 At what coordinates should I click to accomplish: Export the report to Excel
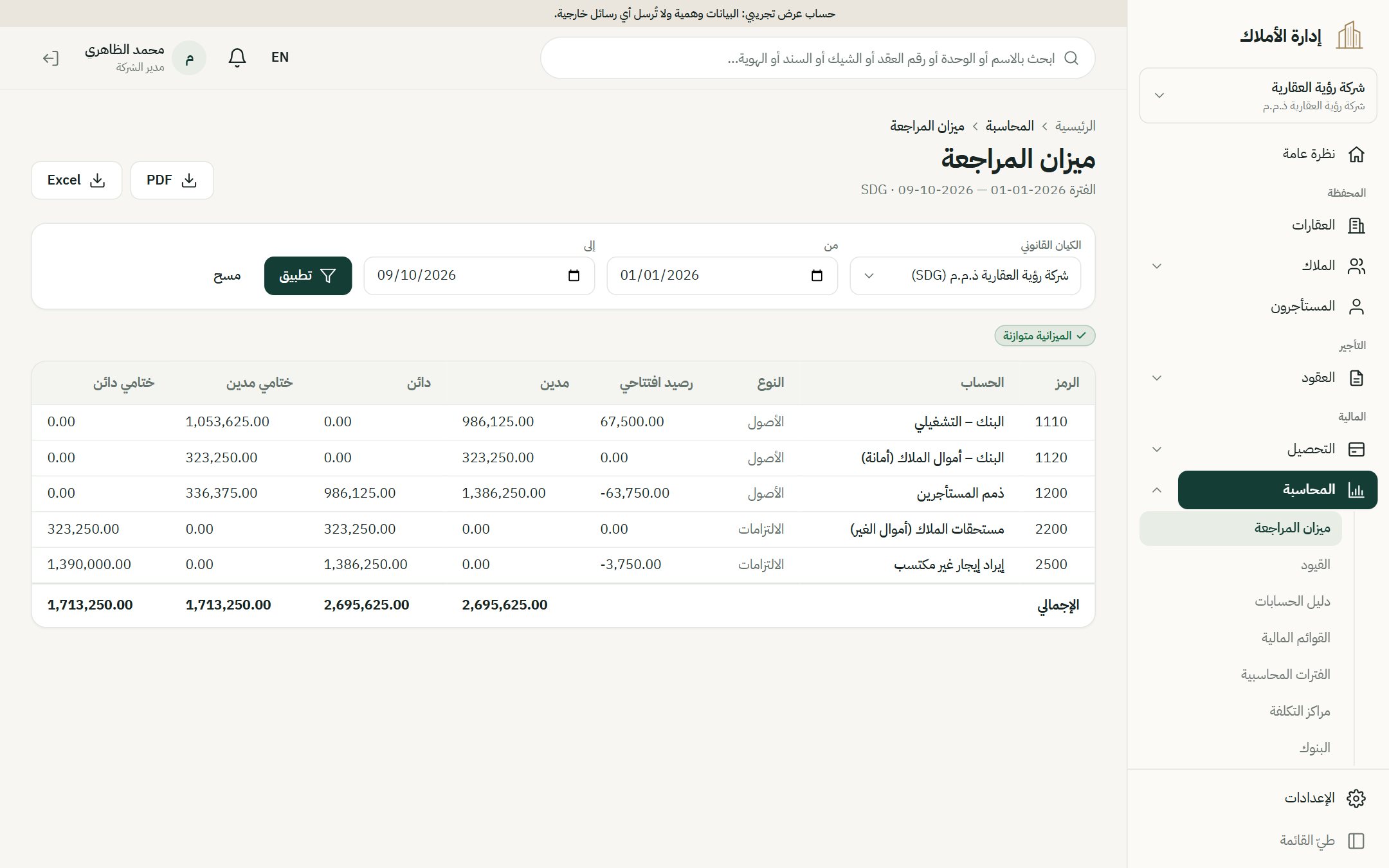77,181
